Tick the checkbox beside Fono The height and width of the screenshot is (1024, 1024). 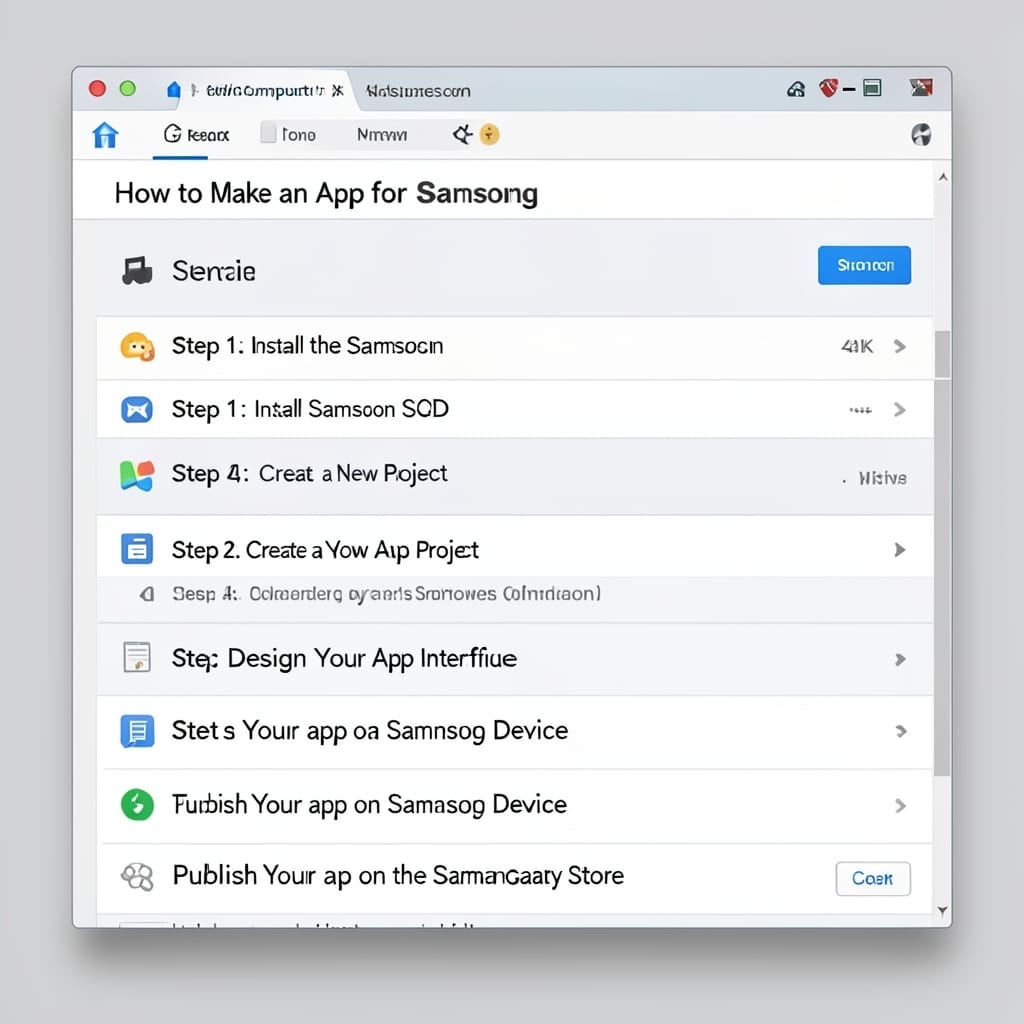pyautogui.click(x=268, y=133)
